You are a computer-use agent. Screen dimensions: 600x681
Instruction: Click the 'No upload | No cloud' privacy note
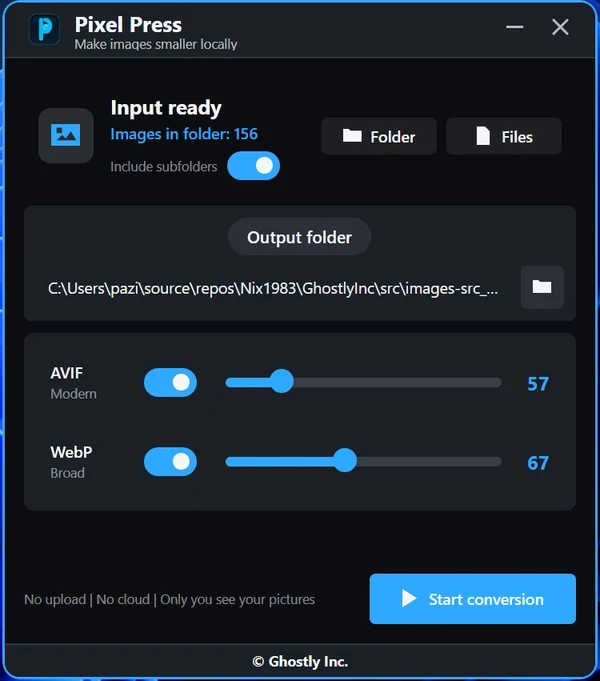coord(169,599)
